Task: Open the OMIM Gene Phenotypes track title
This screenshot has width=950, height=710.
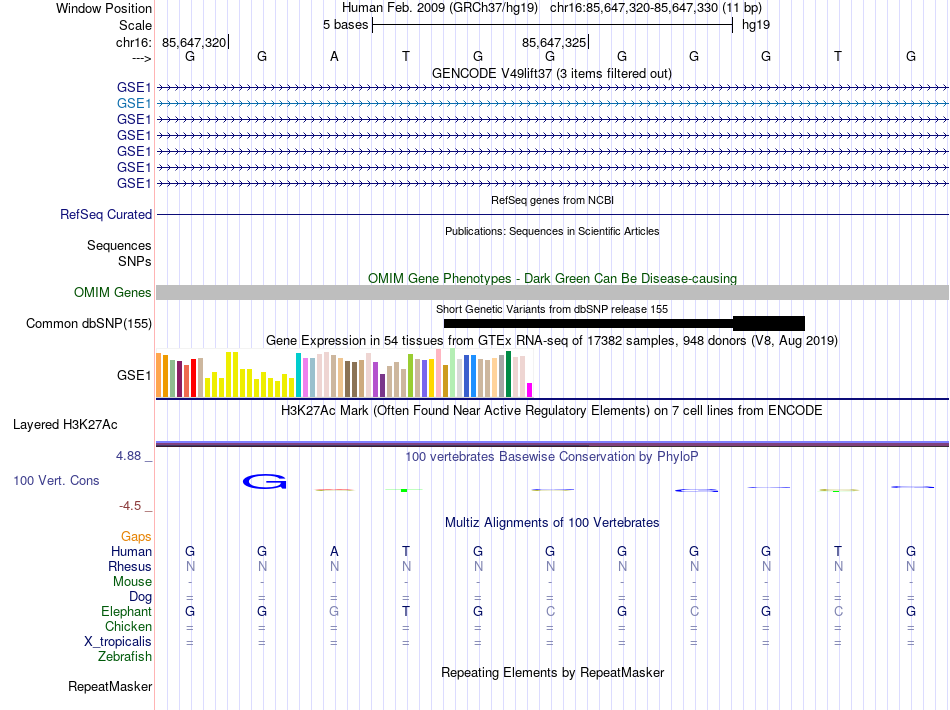Action: tap(552, 279)
